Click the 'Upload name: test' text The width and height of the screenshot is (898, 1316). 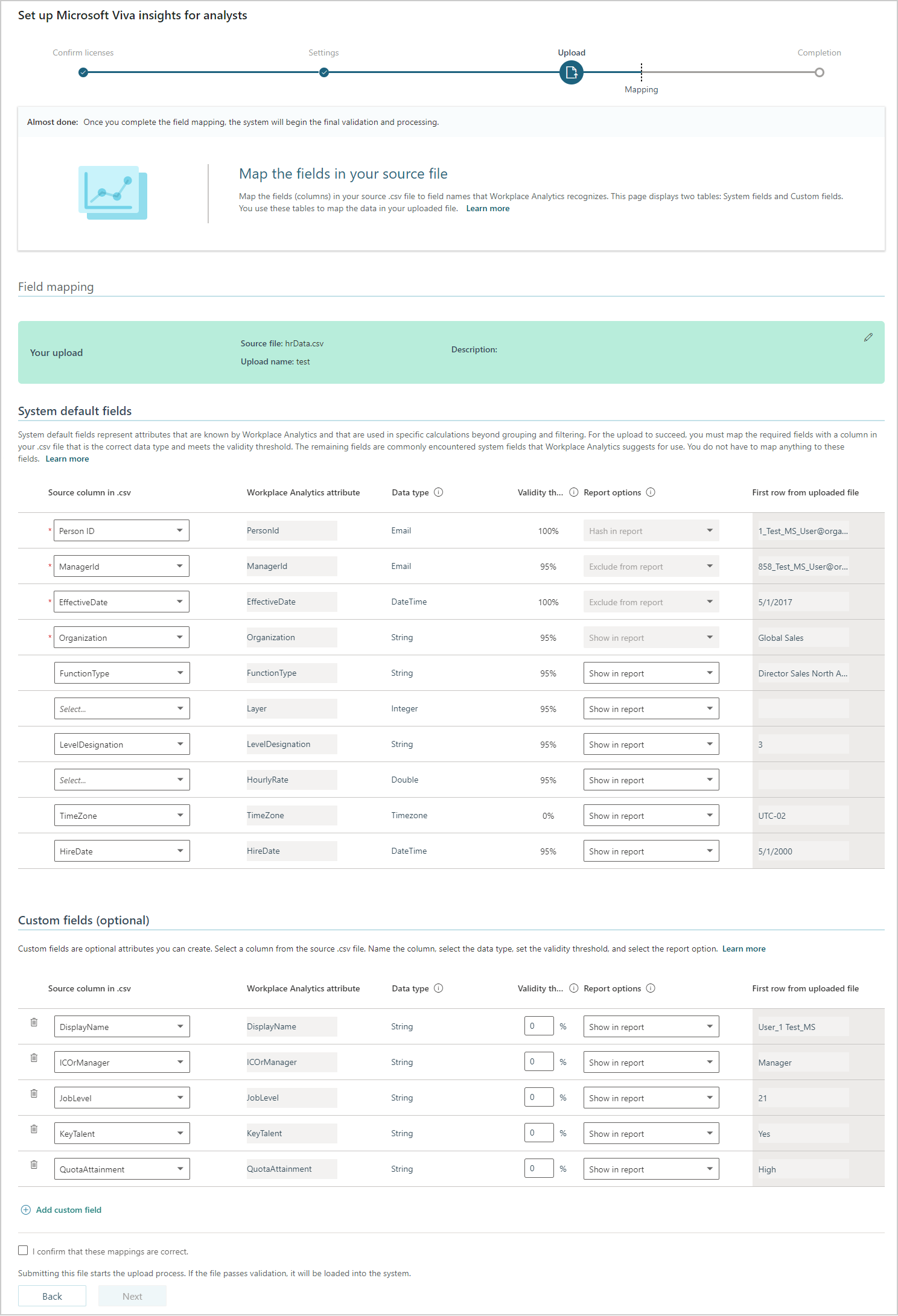(275, 361)
